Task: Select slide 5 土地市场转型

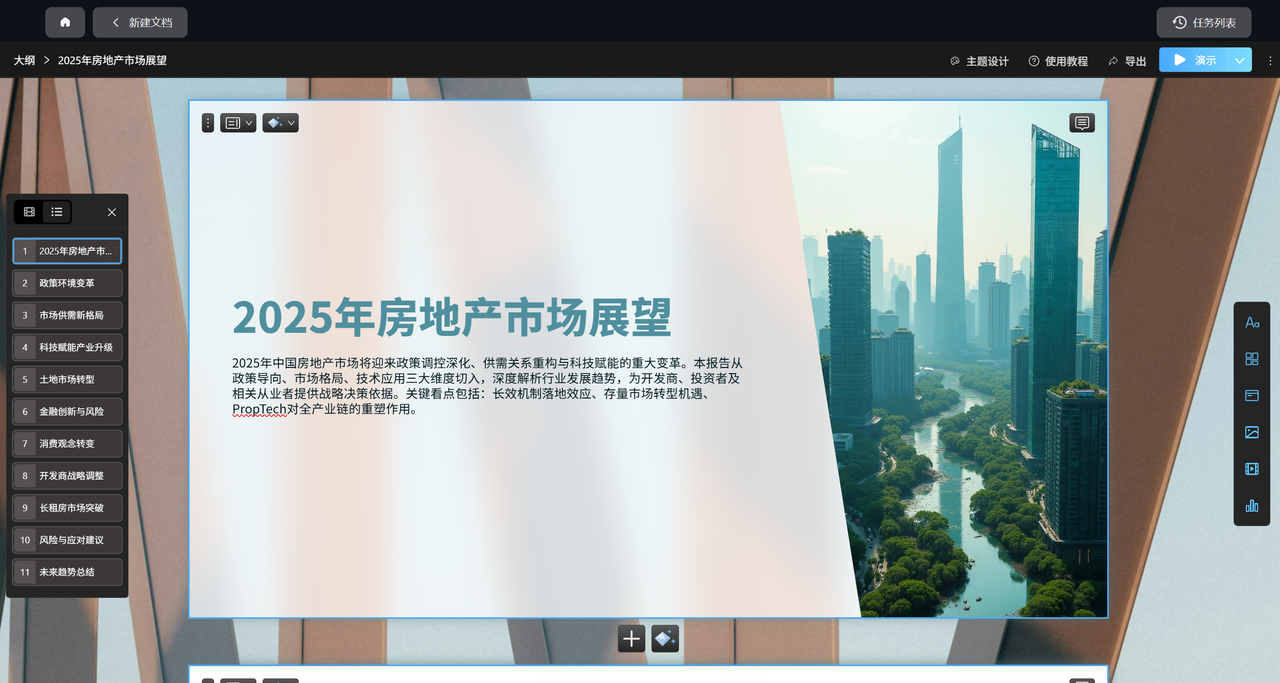Action: pos(67,379)
